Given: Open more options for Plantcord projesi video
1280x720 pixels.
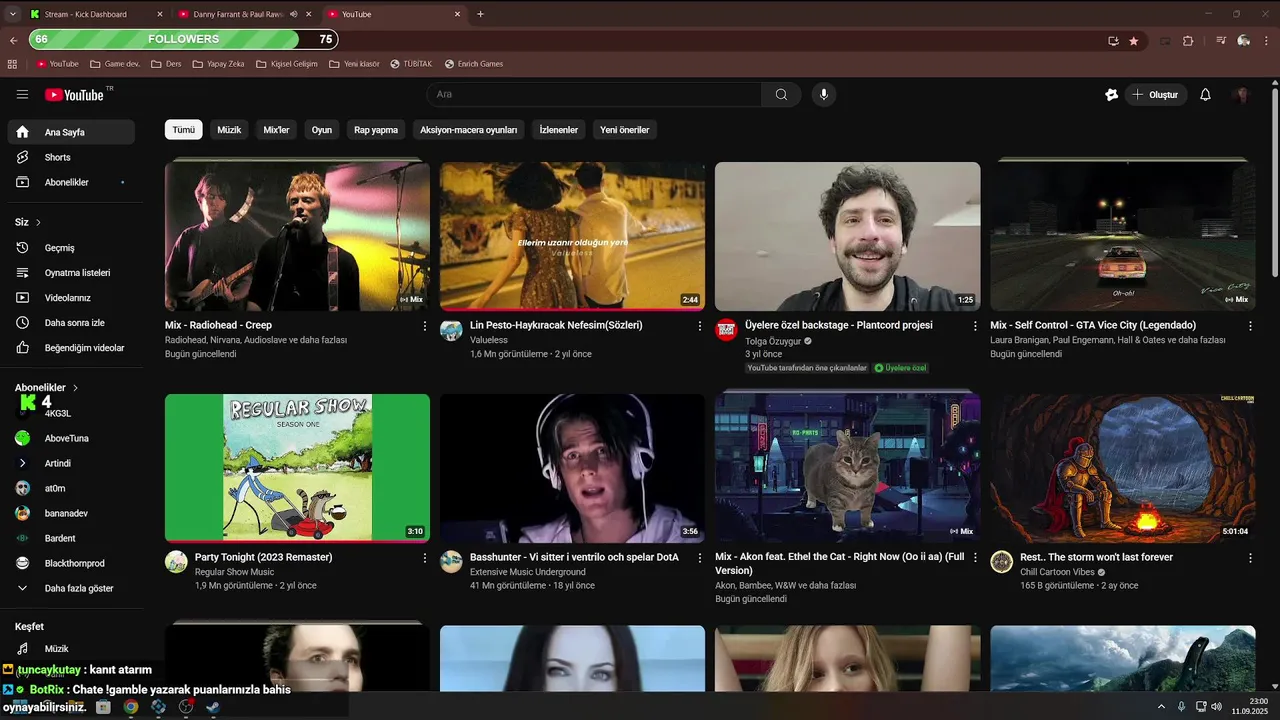Looking at the screenshot, I should [x=975, y=326].
